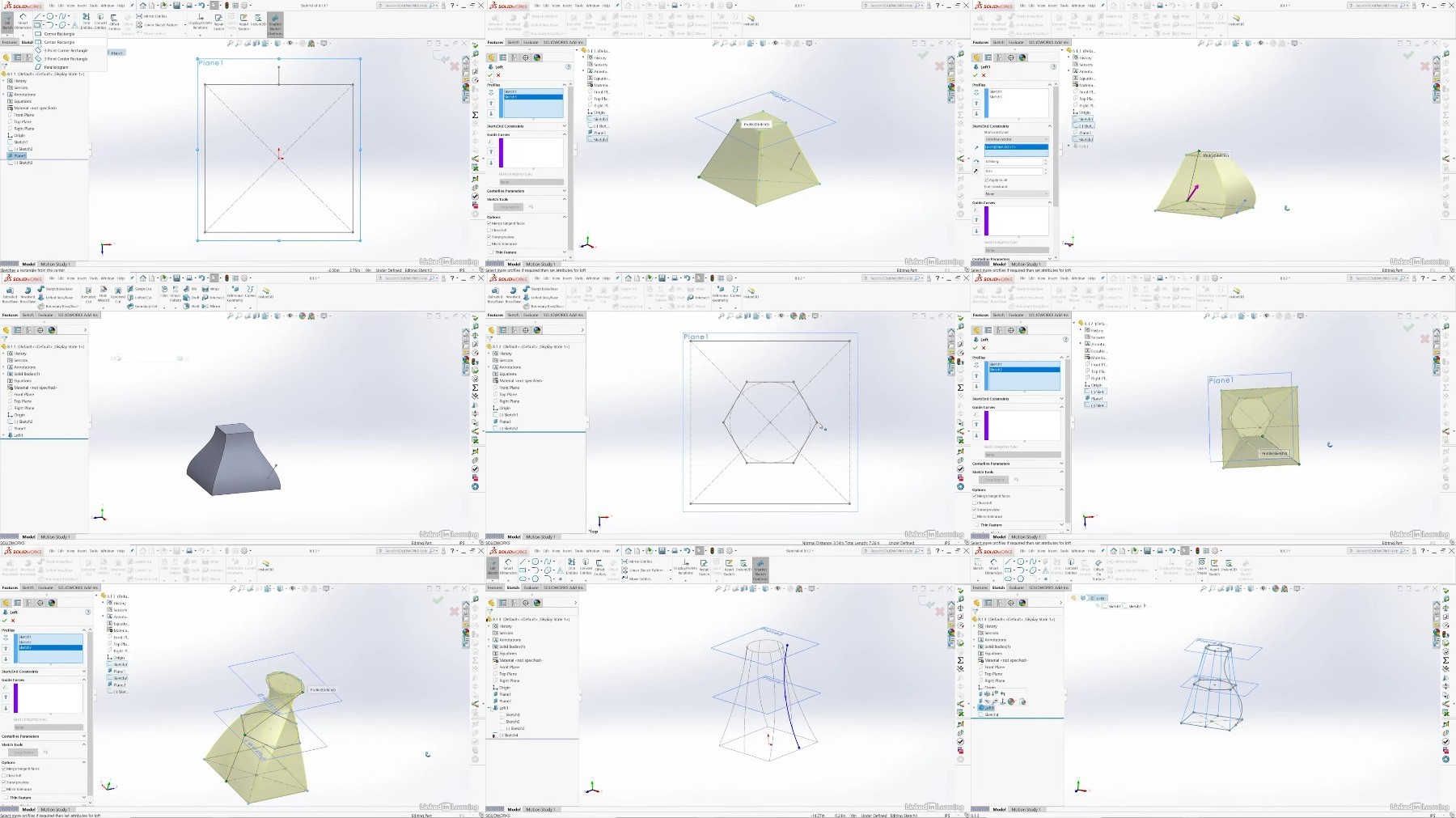This screenshot has width=1456, height=818.
Task: Click Repair Sketch in rectangle-sketch frame
Action: pyautogui.click(x=218, y=23)
